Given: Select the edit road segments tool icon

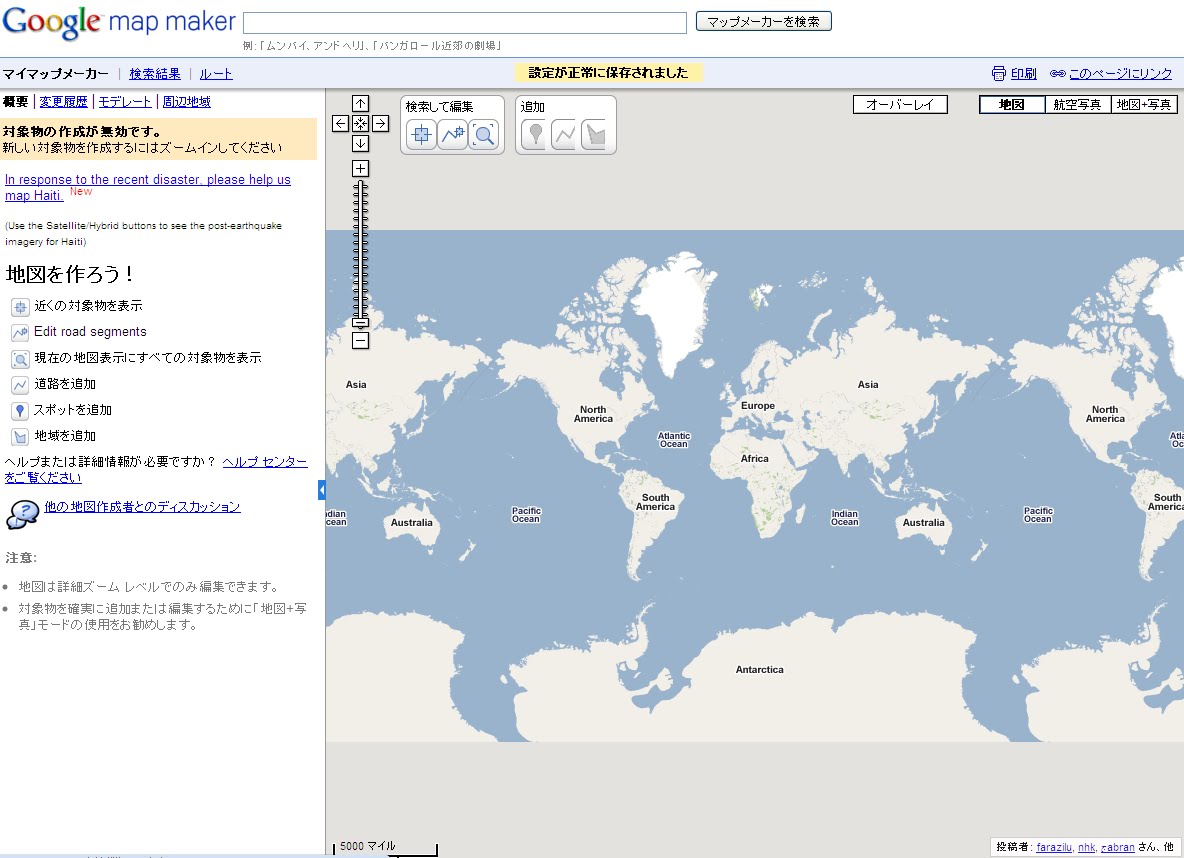Looking at the screenshot, I should tap(452, 134).
